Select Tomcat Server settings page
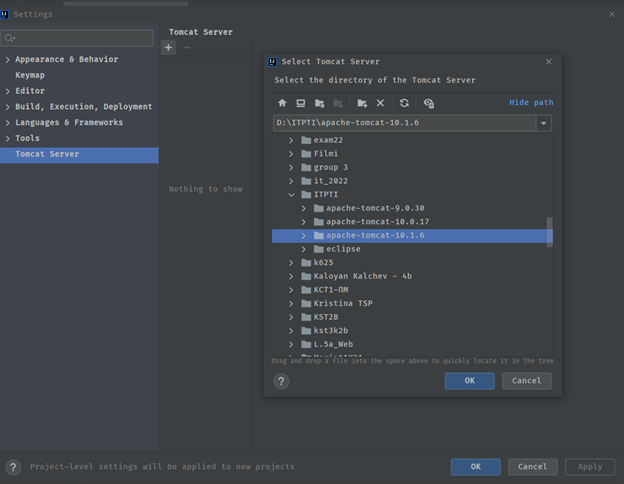Viewport: 624px width, 484px height. coord(79,154)
